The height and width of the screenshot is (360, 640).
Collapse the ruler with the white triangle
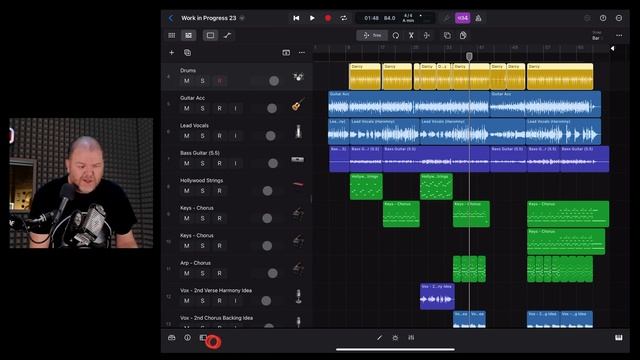click(x=612, y=49)
